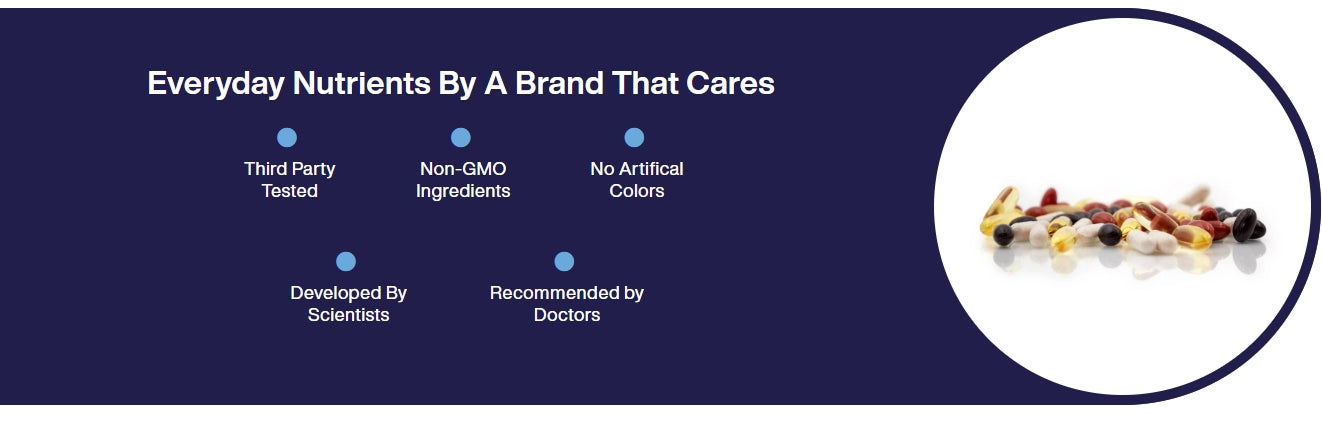Select the word Scientists under Developed By
The height and width of the screenshot is (421, 1322).
click(349, 315)
